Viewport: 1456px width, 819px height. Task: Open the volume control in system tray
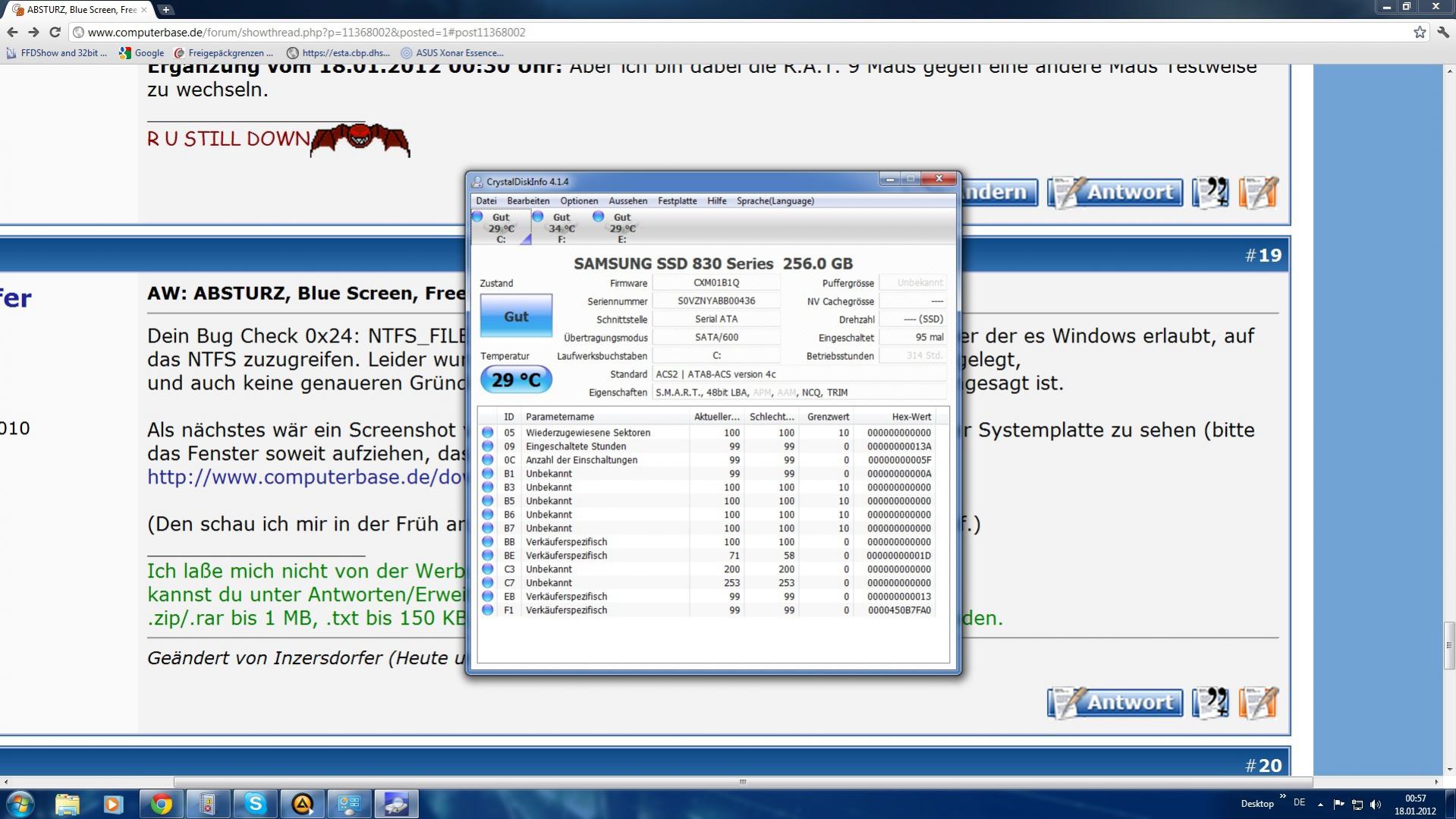[1376, 804]
